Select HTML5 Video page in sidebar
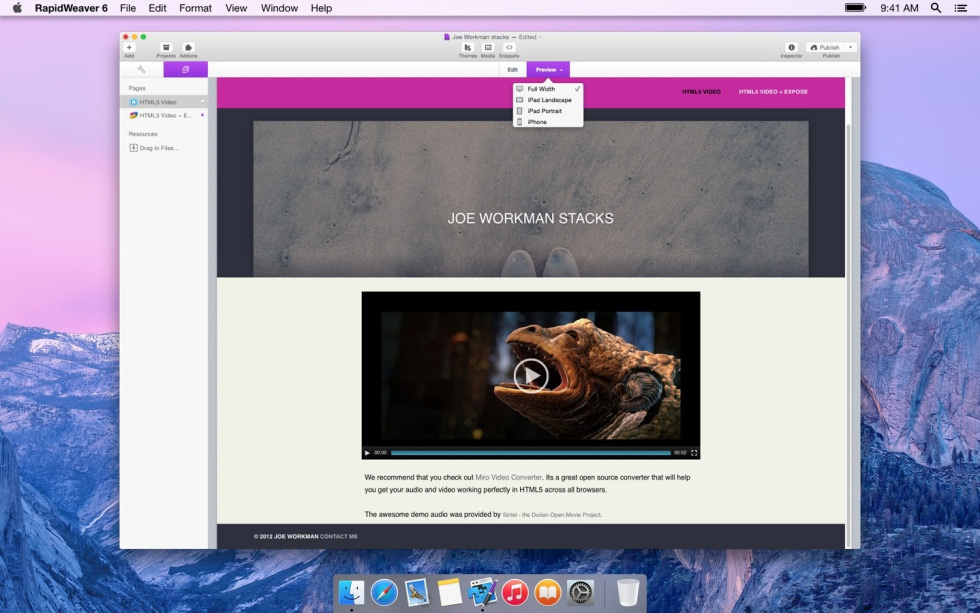The height and width of the screenshot is (613, 980). click(164, 102)
